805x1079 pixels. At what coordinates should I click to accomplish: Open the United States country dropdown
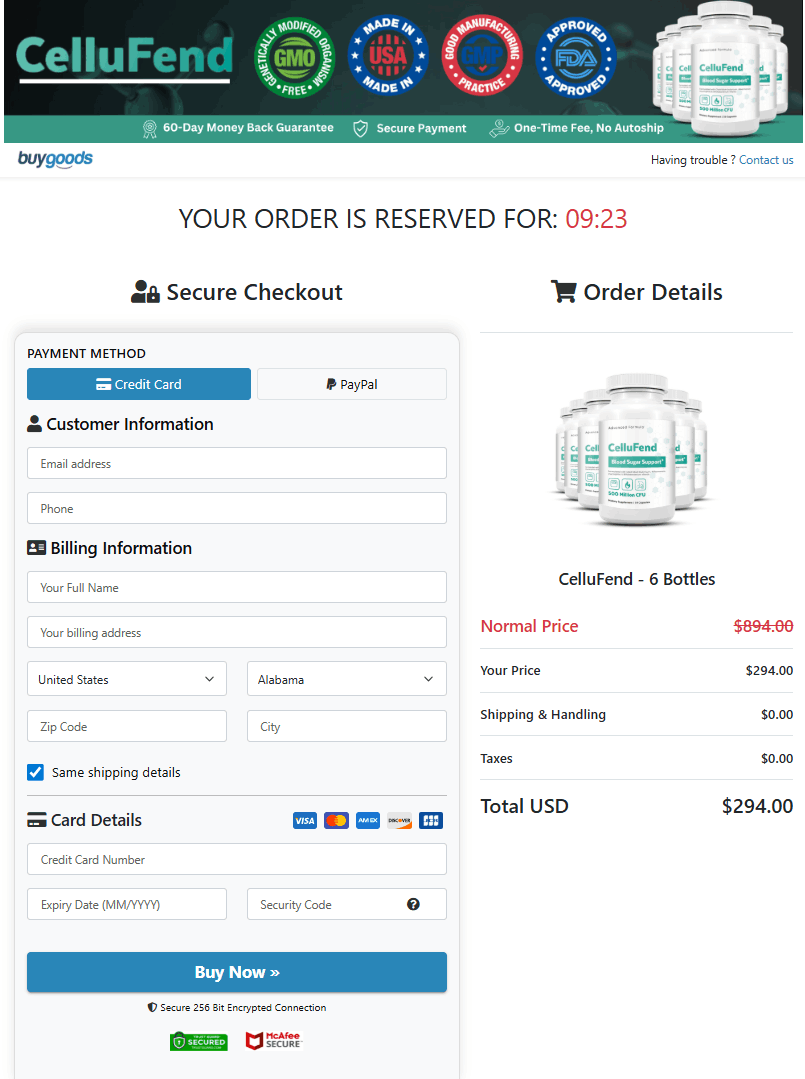[126, 679]
